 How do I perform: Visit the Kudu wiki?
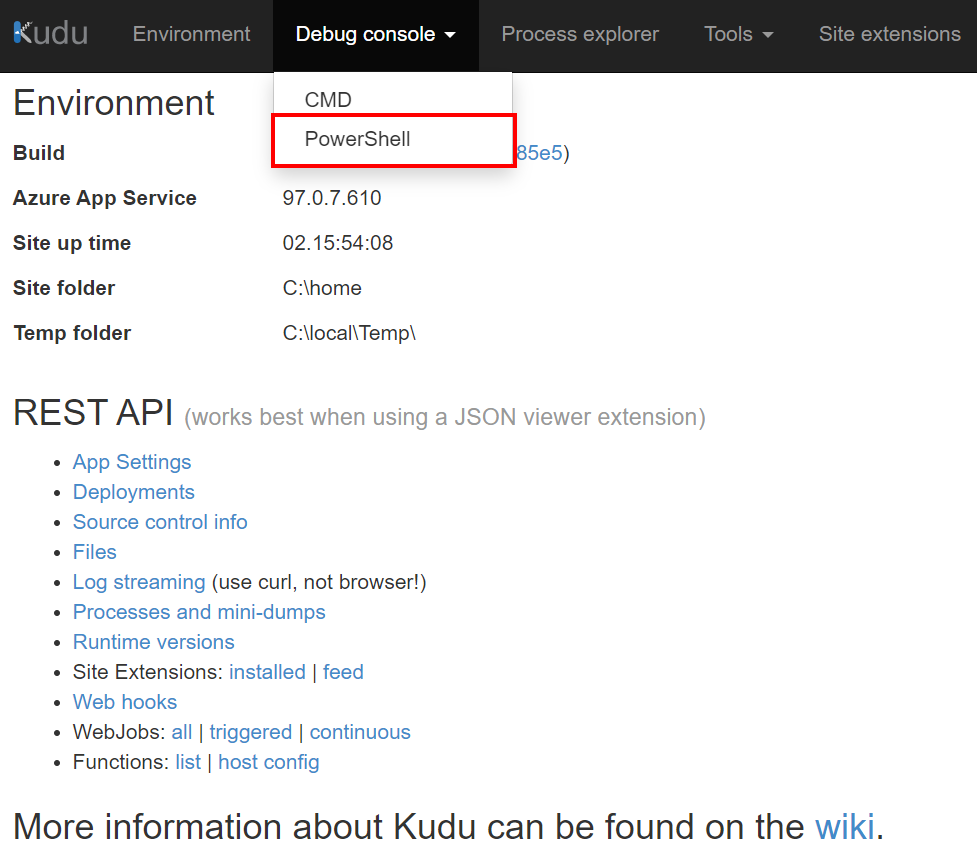point(845,826)
